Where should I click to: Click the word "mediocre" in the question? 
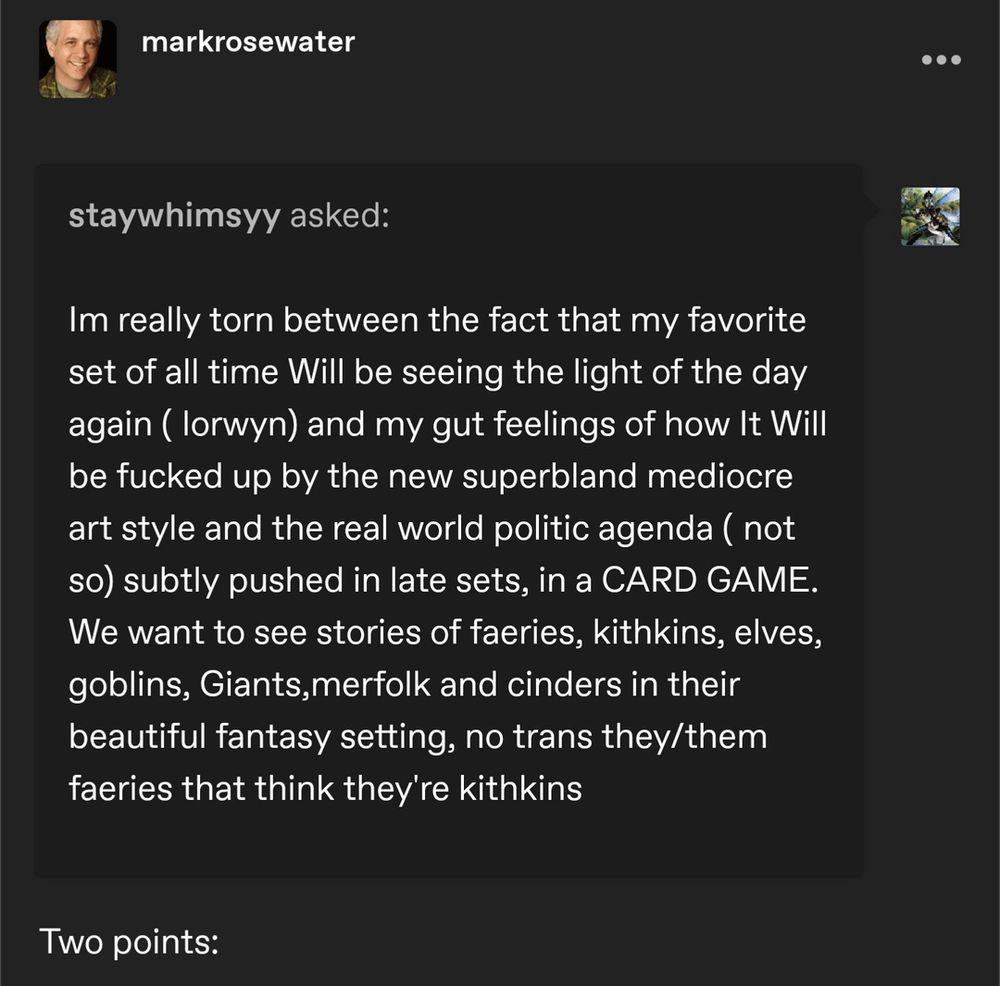click(720, 476)
